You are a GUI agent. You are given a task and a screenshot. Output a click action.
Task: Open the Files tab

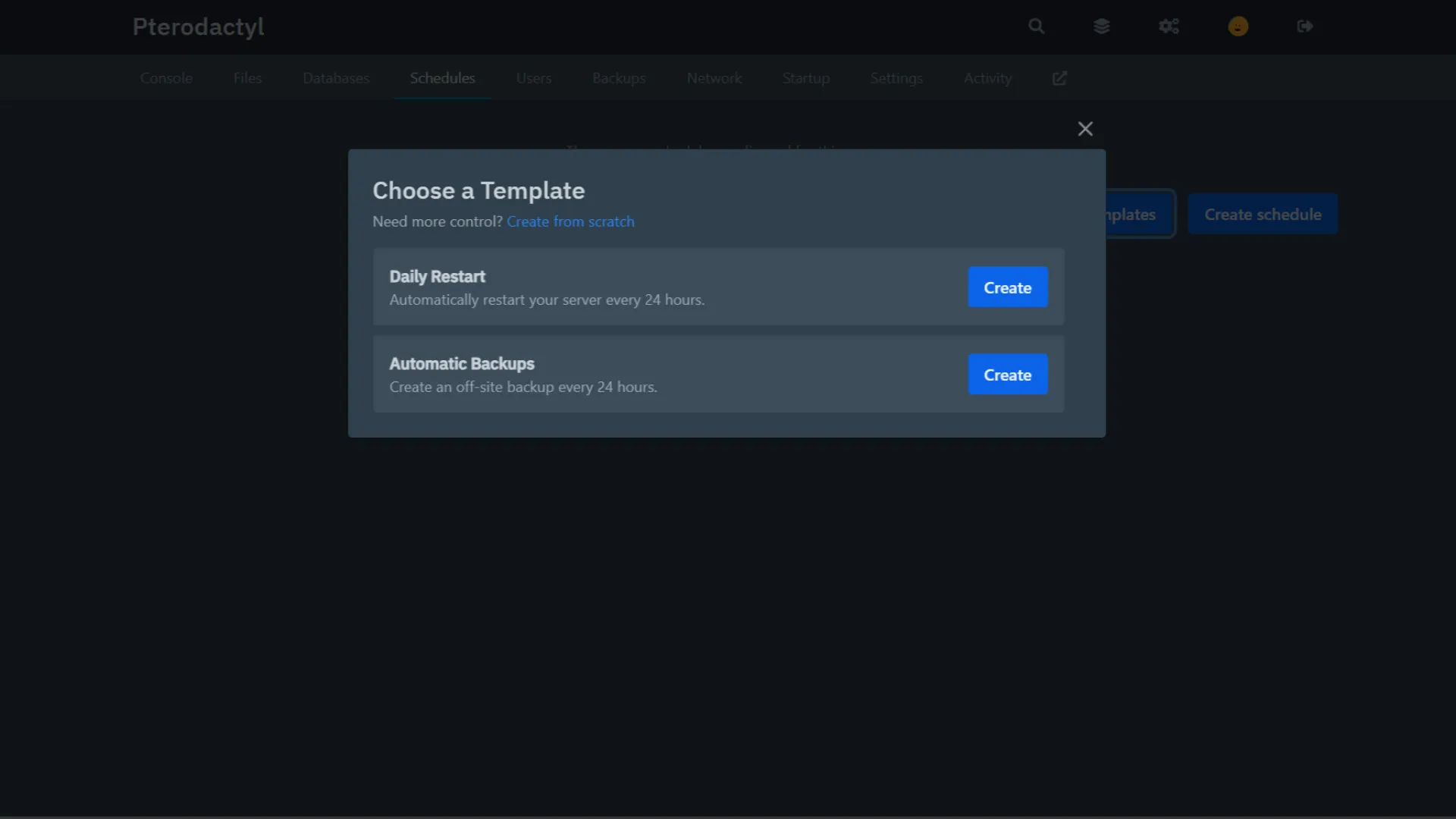(x=247, y=78)
